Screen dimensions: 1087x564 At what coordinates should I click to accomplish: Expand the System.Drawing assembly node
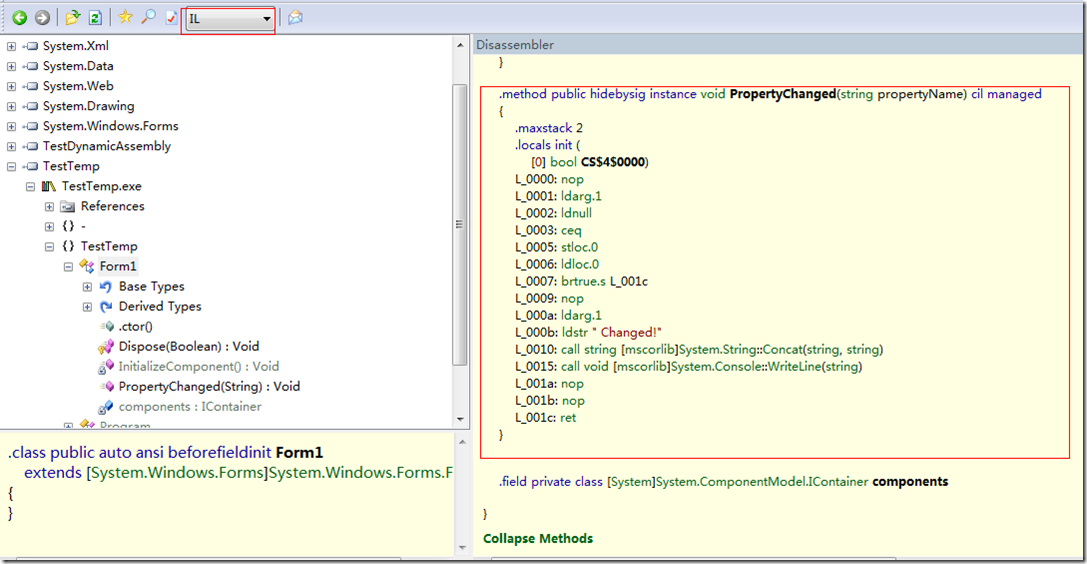pos(11,107)
